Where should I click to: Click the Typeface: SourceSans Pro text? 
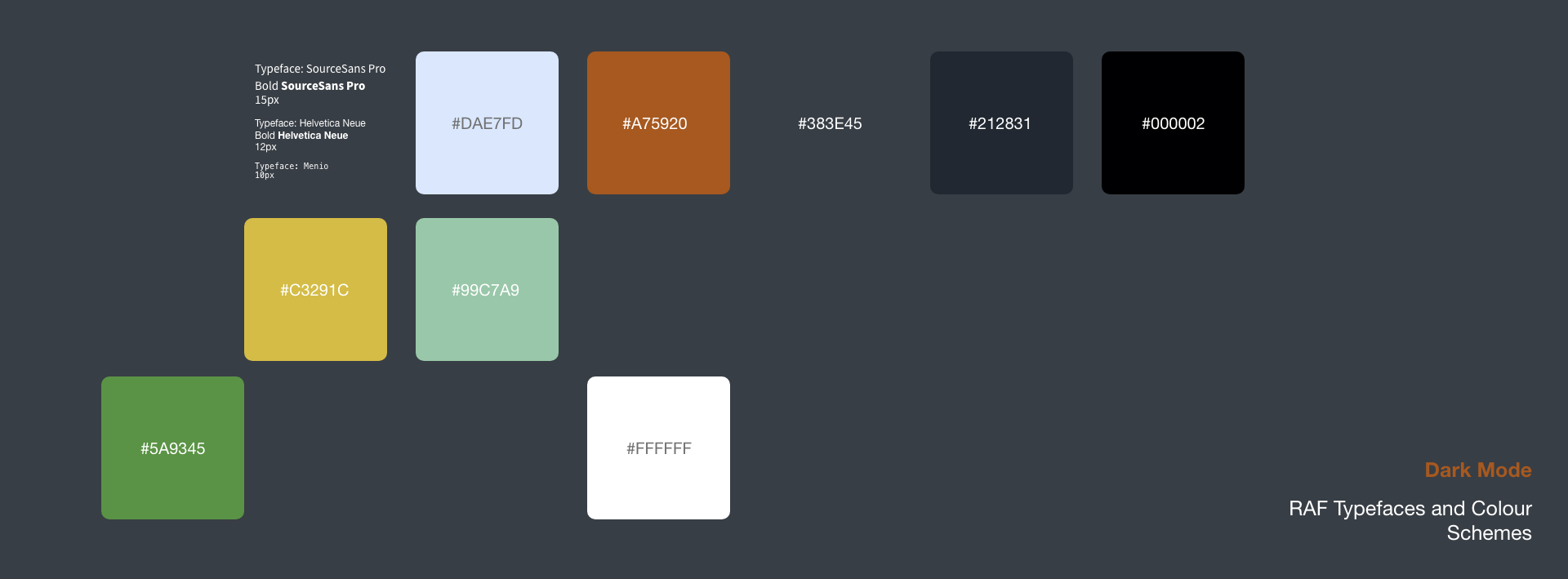(x=320, y=69)
